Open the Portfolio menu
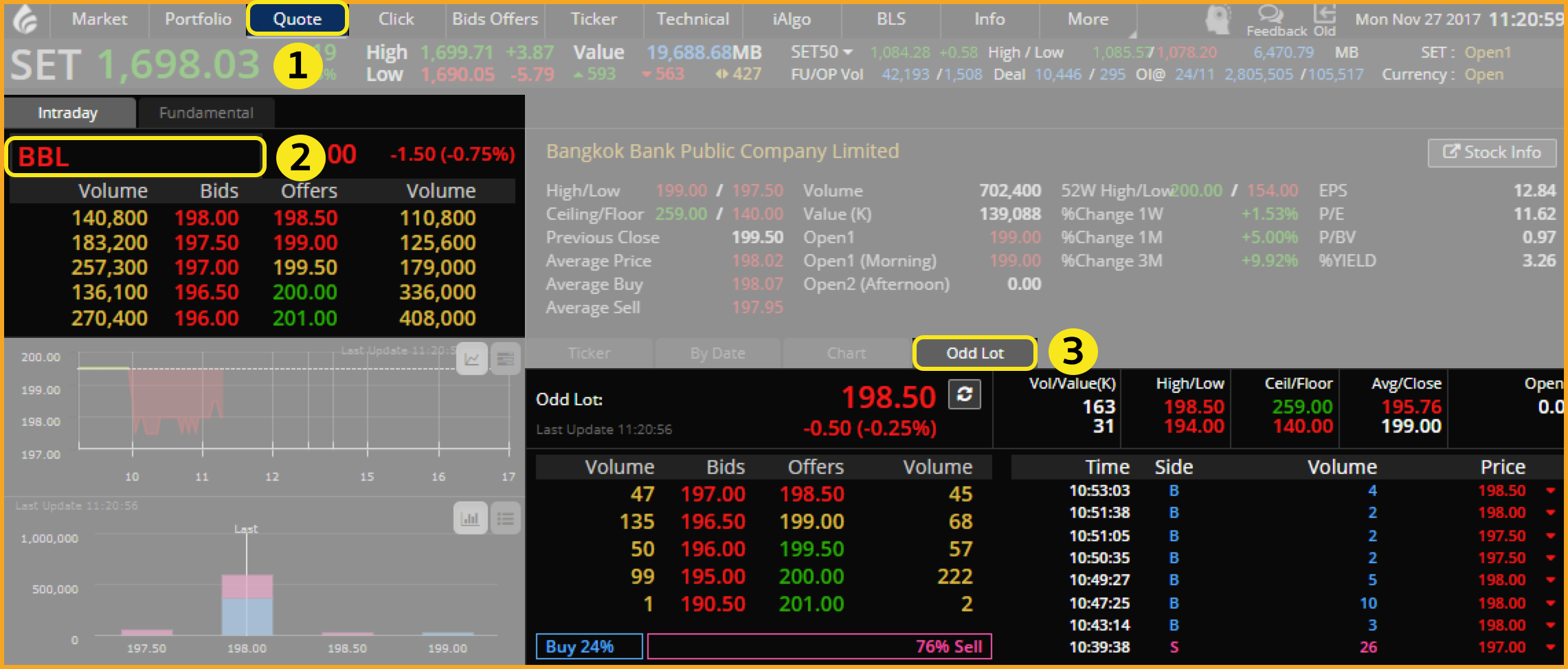This screenshot has height=669, width=1568. click(x=198, y=19)
